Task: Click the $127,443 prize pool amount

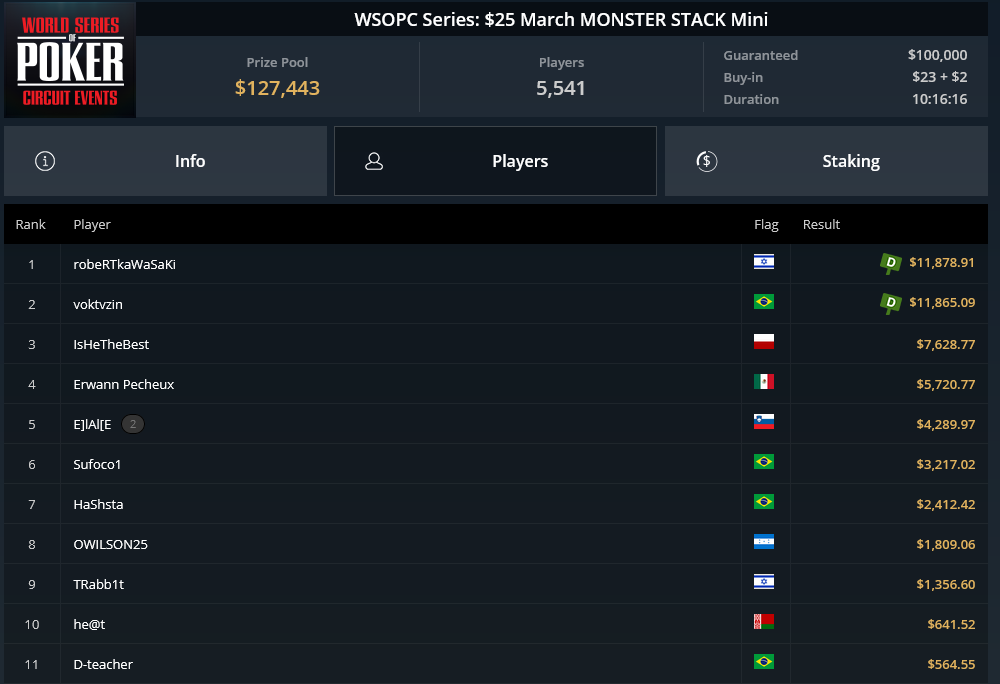Action: (x=277, y=88)
